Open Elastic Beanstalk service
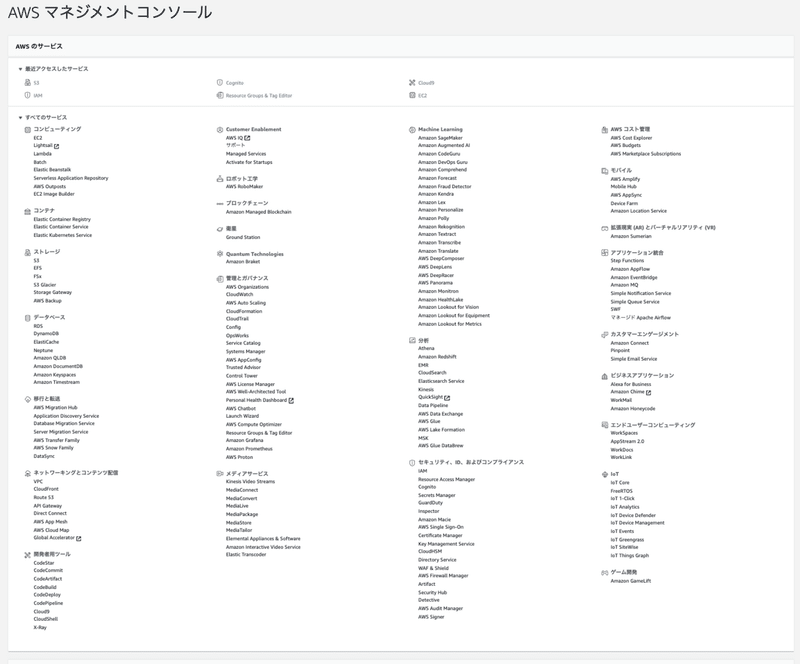 point(52,169)
